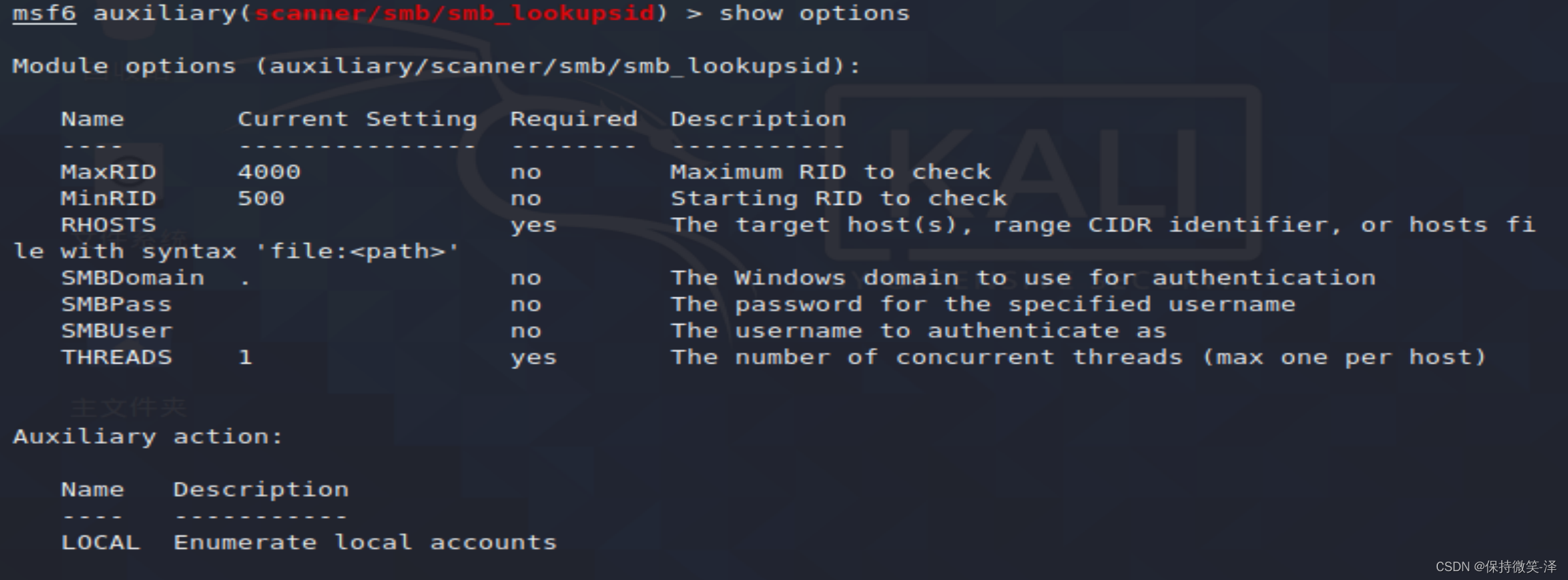Click the THREADS current setting value 1
Image resolution: width=1568 pixels, height=580 pixels.
245,358
